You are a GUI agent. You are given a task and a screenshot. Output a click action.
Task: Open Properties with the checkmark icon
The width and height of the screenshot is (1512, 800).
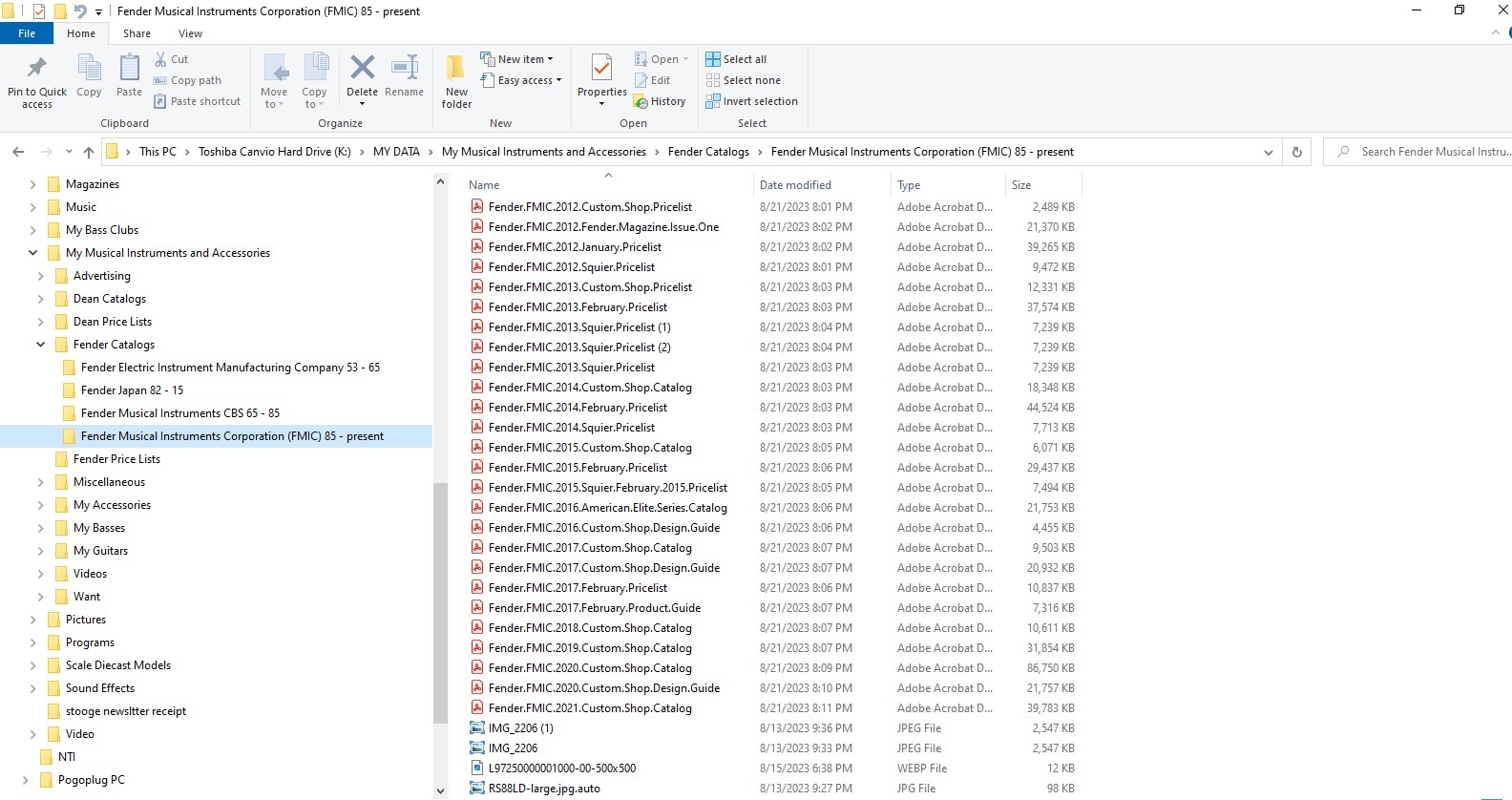click(601, 68)
